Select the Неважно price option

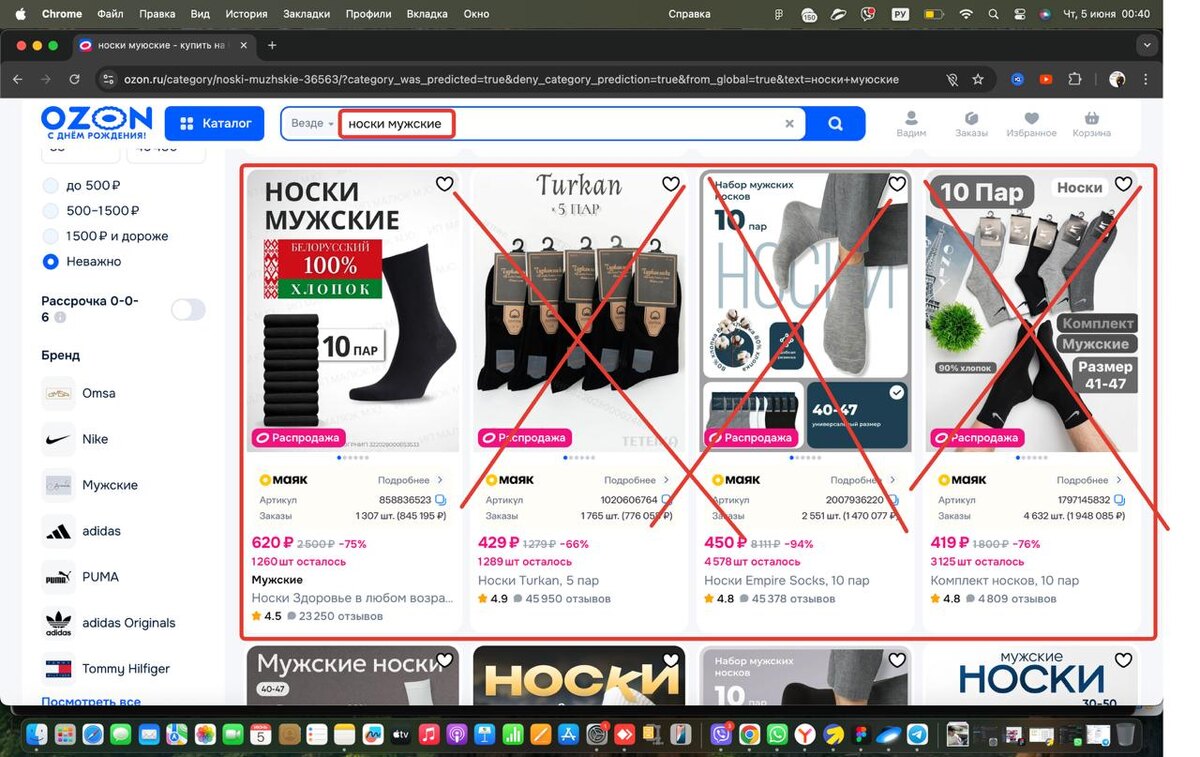(x=82, y=261)
